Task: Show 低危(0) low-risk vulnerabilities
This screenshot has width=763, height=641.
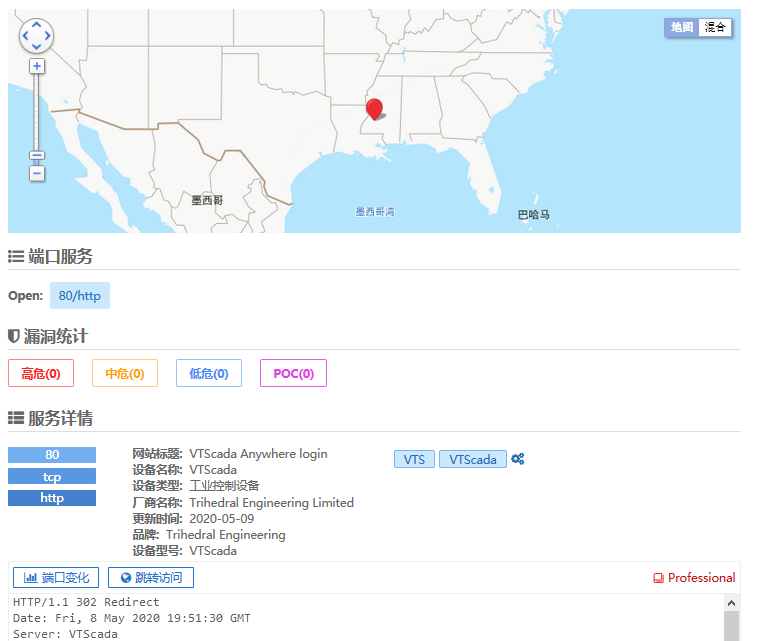Action: pos(209,373)
